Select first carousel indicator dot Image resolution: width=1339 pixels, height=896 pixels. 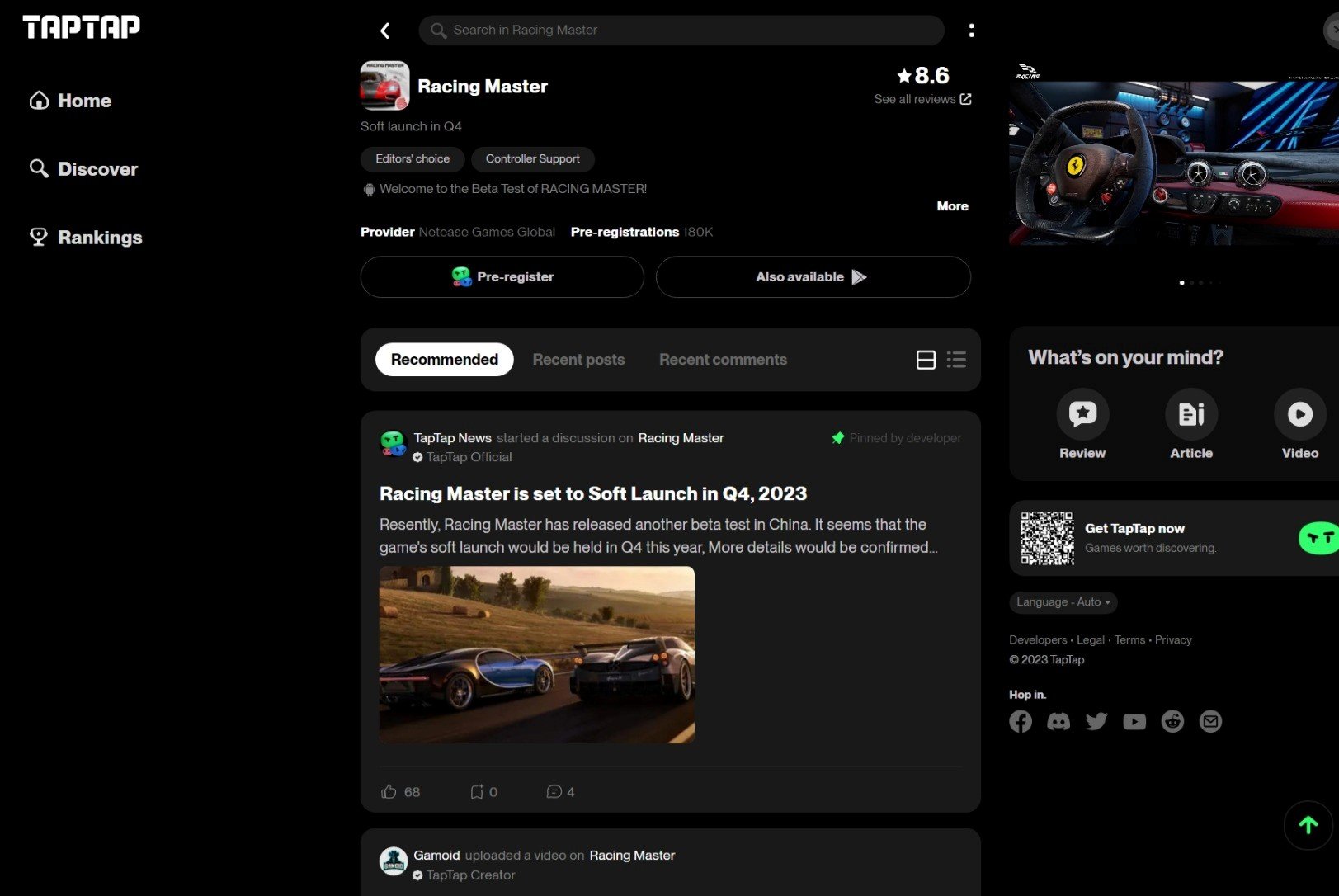point(1181,283)
